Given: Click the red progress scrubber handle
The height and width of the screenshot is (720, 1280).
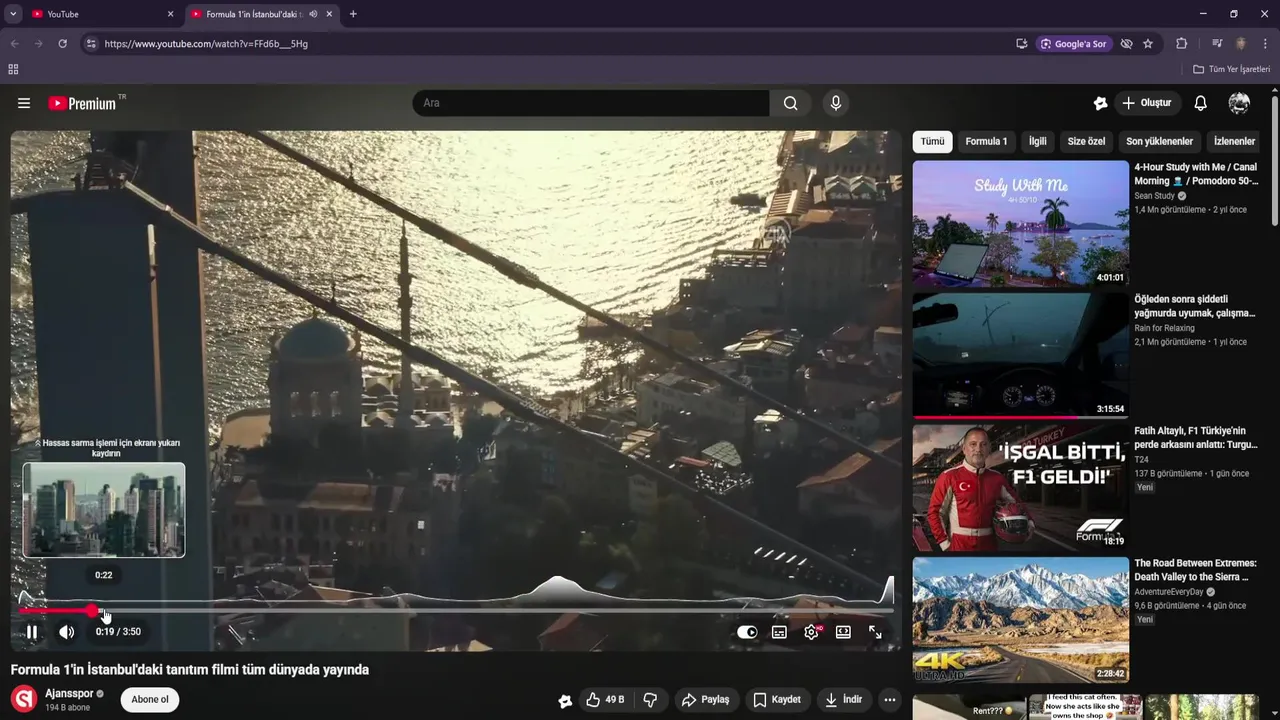Looking at the screenshot, I should [x=92, y=610].
